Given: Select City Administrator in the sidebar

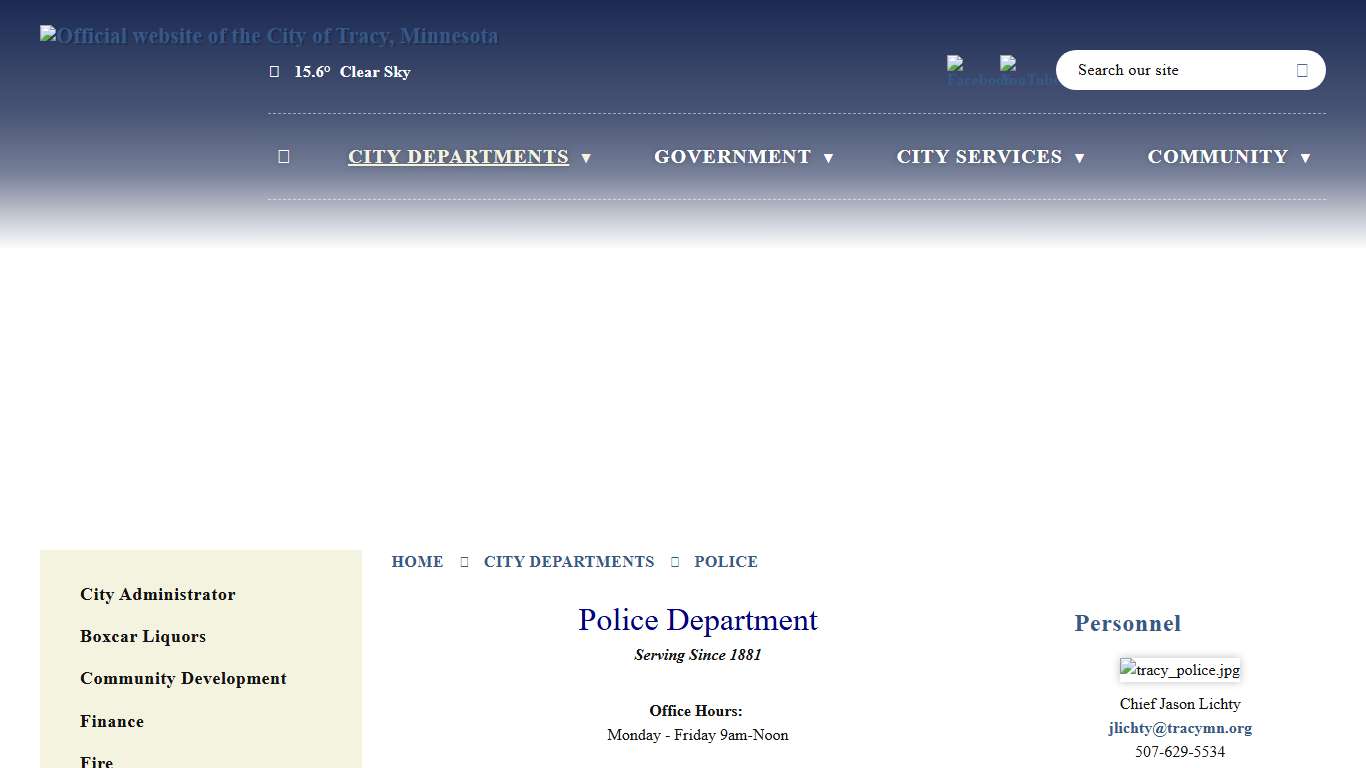Looking at the screenshot, I should pyautogui.click(x=157, y=594).
